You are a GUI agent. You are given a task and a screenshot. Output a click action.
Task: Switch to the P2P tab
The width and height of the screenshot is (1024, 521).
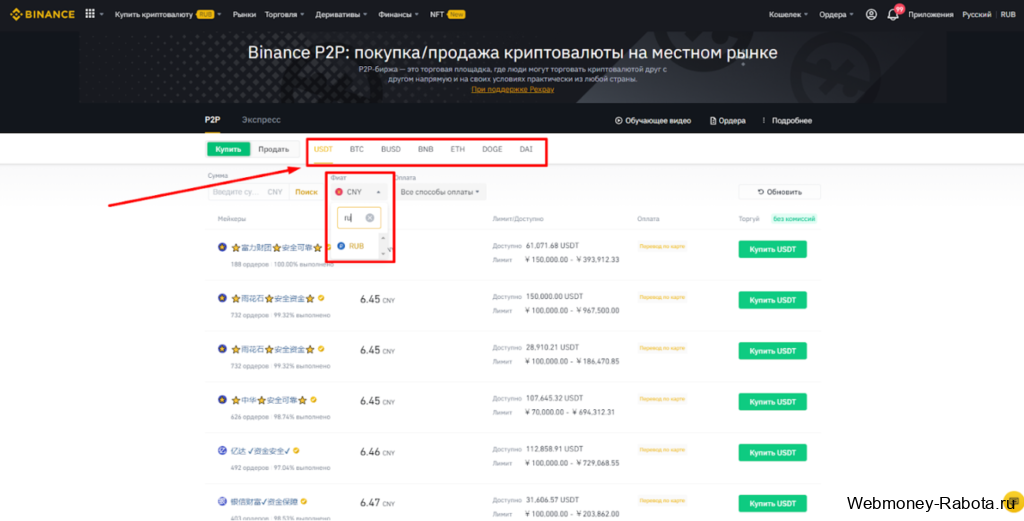click(x=212, y=120)
